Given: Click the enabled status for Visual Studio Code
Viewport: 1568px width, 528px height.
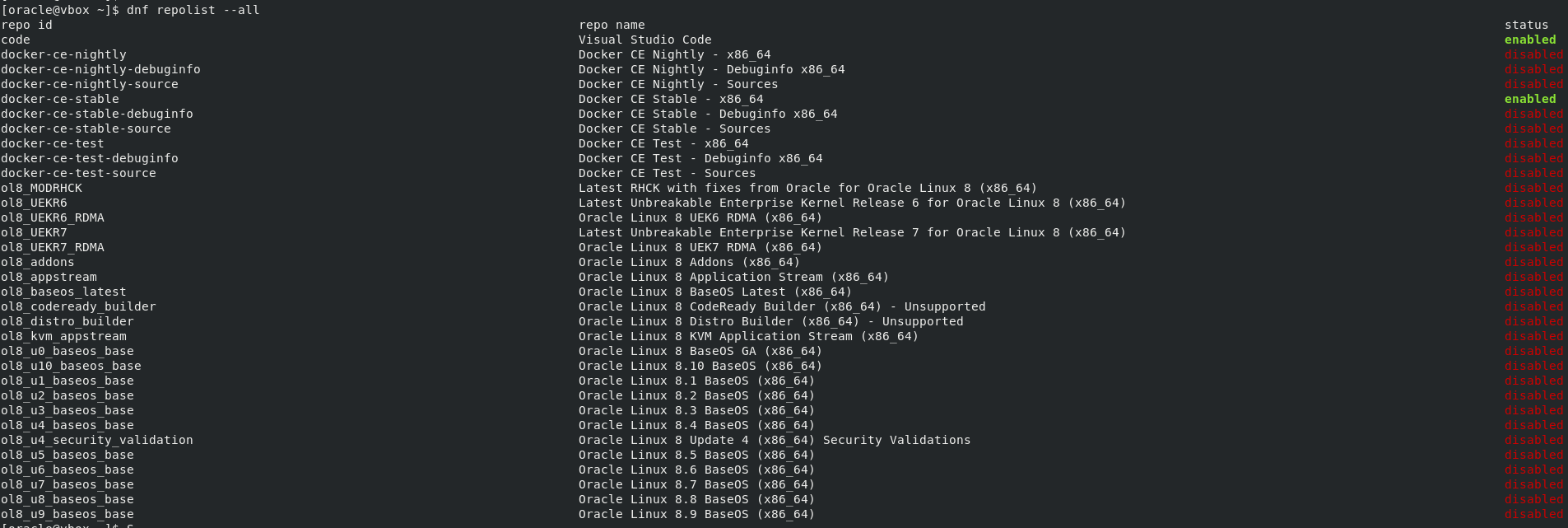Looking at the screenshot, I should point(1529,40).
